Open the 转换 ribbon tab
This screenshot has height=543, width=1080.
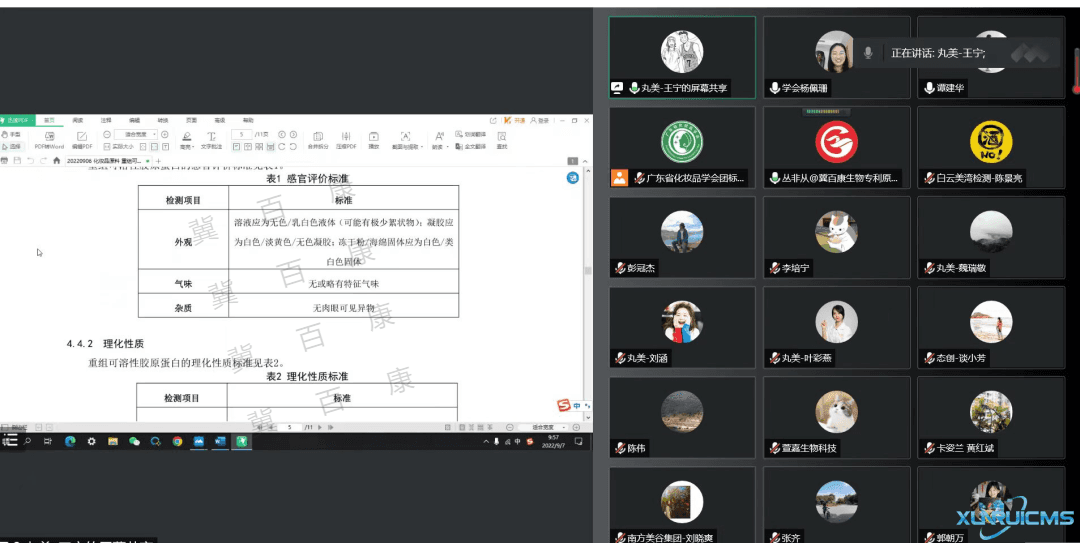pyautogui.click(x=163, y=120)
